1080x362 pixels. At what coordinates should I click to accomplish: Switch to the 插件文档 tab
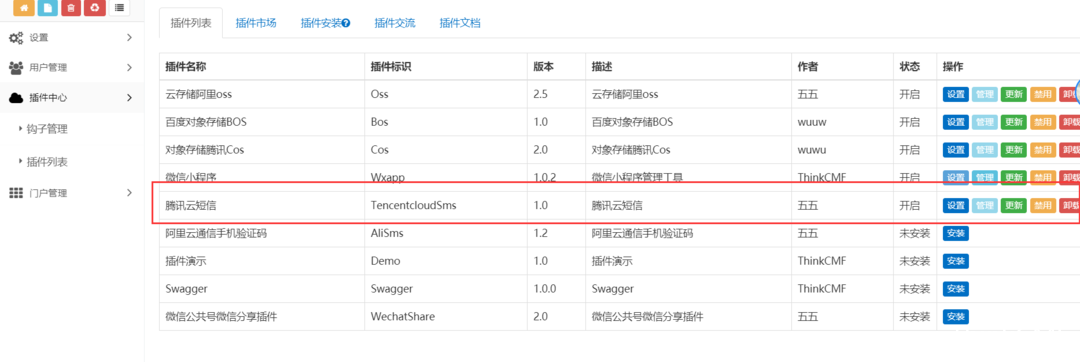(460, 23)
